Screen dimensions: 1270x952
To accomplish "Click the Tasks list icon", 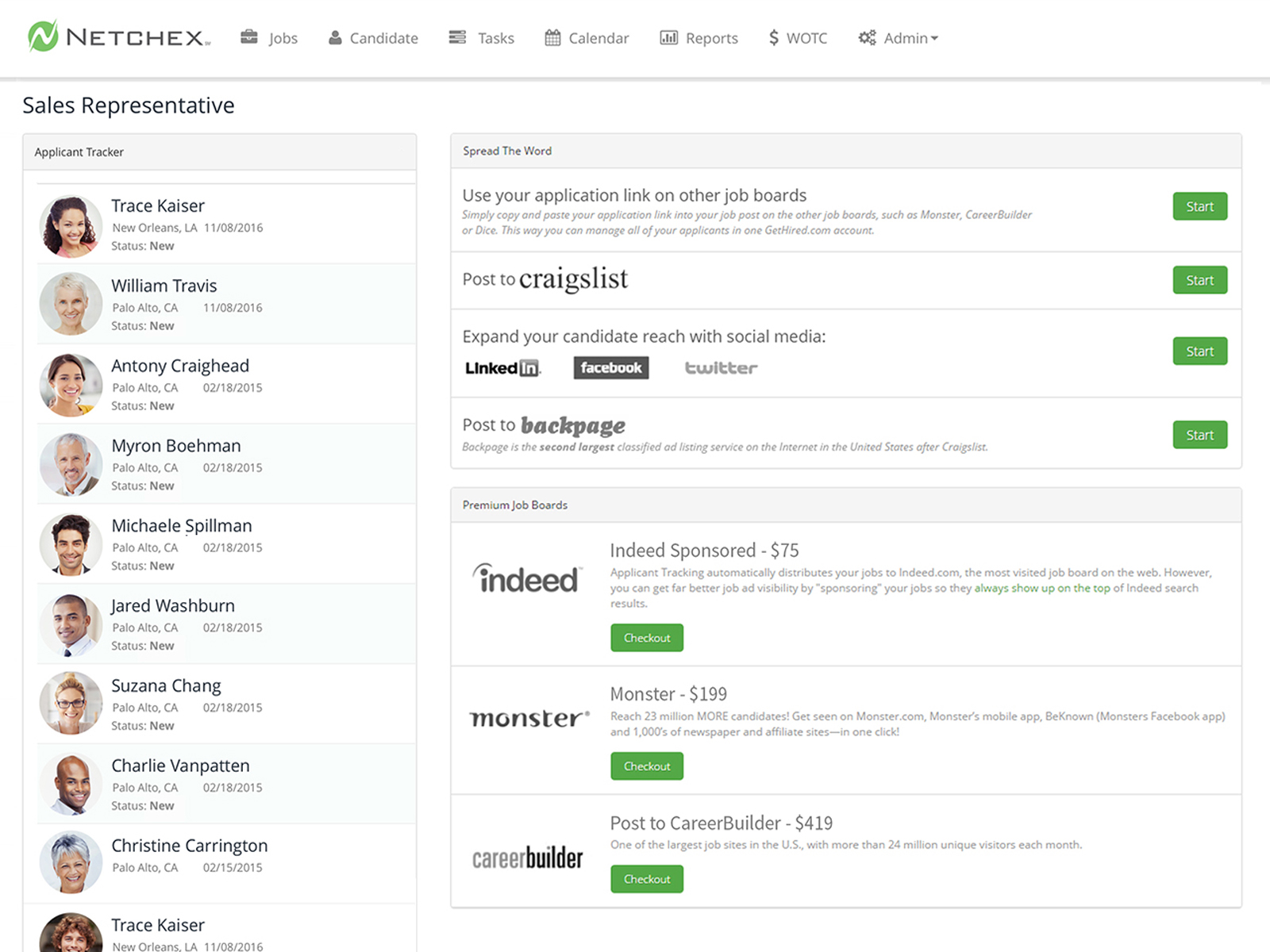I will (457, 37).
